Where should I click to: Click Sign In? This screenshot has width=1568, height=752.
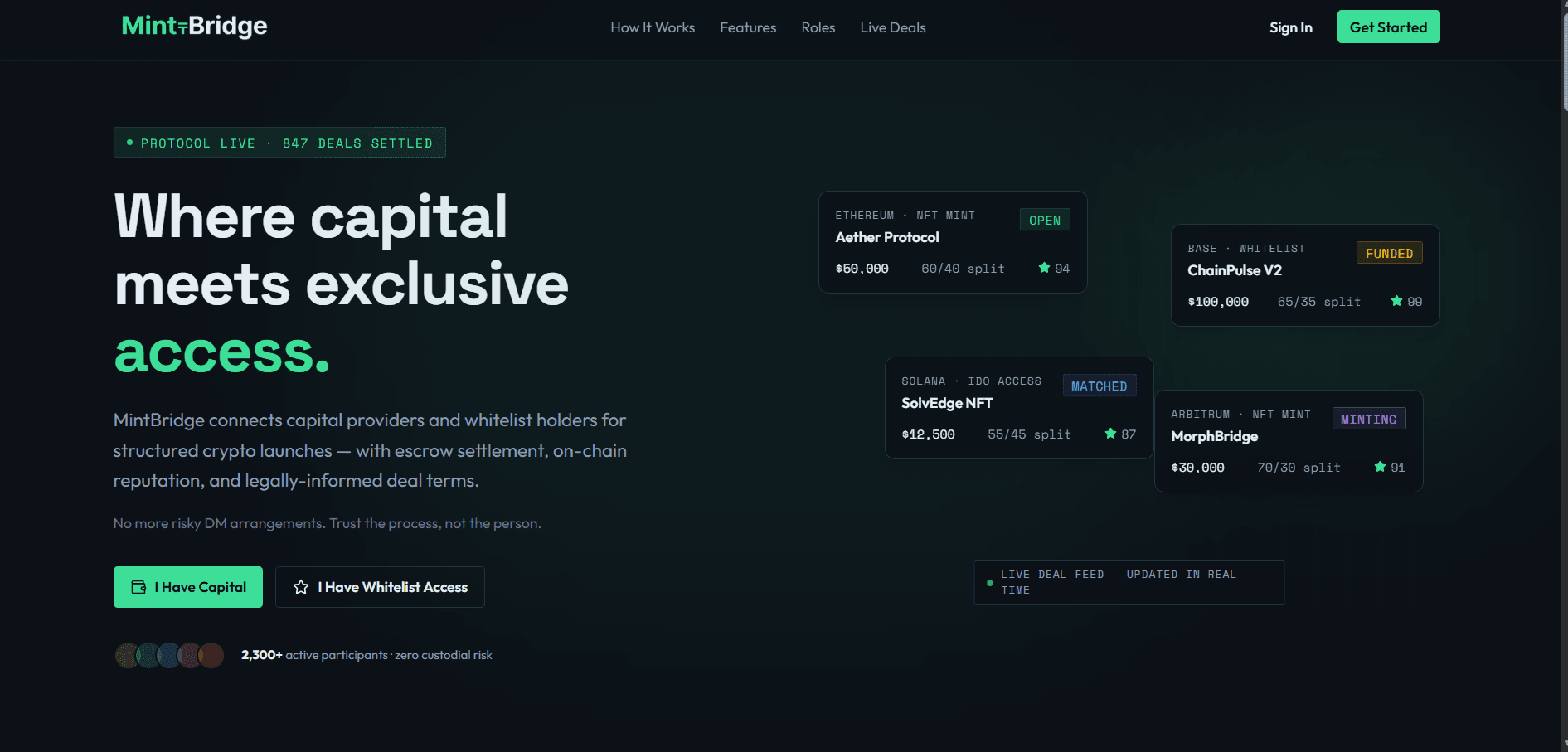(1290, 27)
